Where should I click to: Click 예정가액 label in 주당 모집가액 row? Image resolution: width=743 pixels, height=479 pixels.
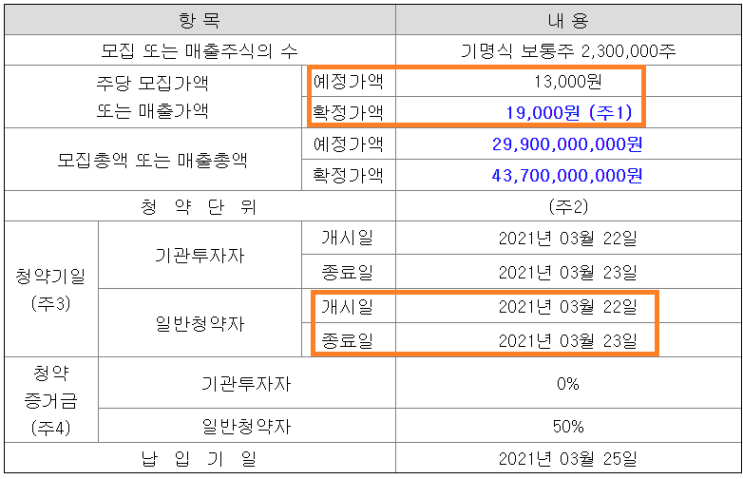[348, 81]
